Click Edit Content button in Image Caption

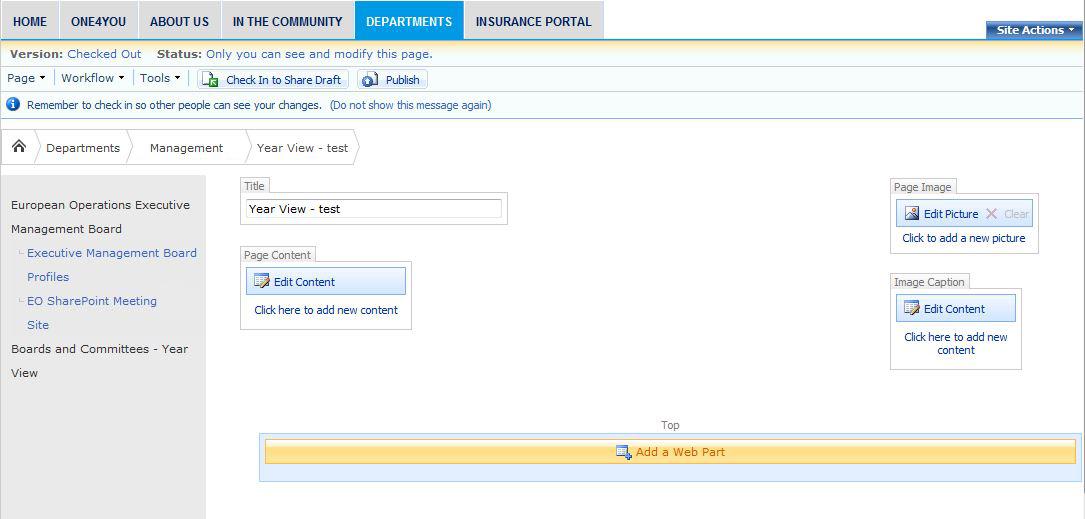click(956, 308)
